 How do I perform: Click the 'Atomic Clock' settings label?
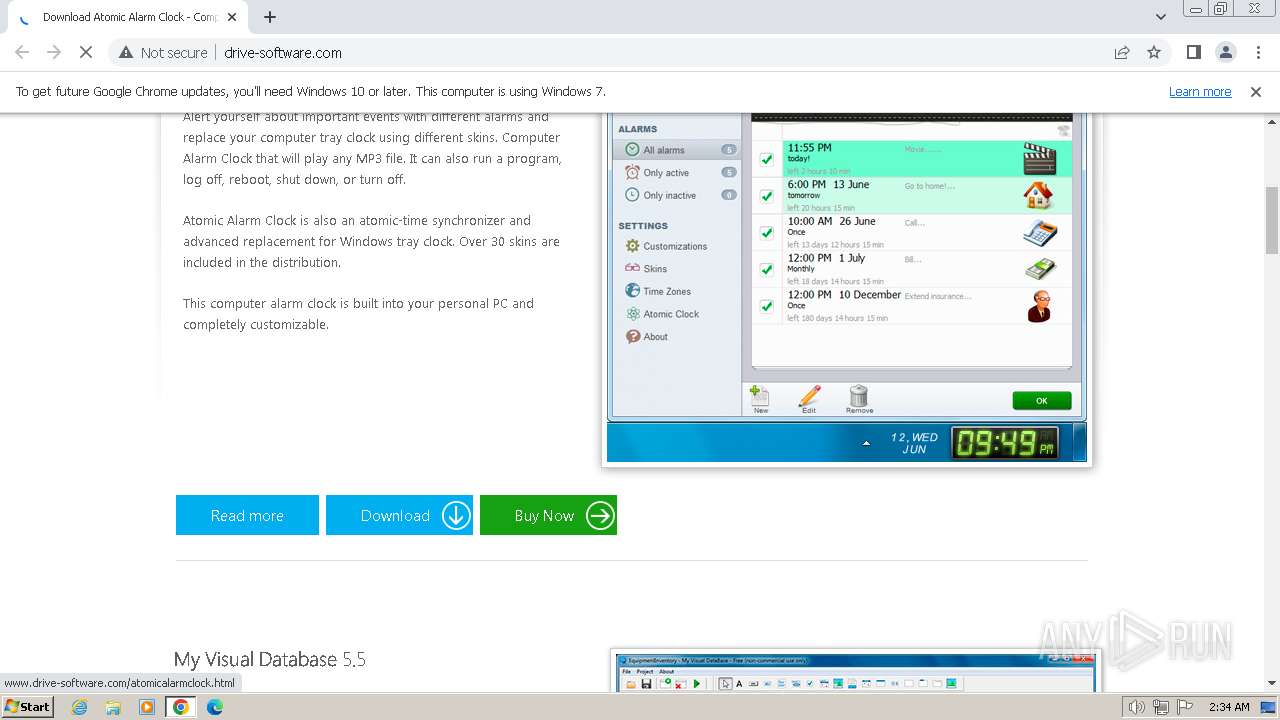[x=671, y=314]
